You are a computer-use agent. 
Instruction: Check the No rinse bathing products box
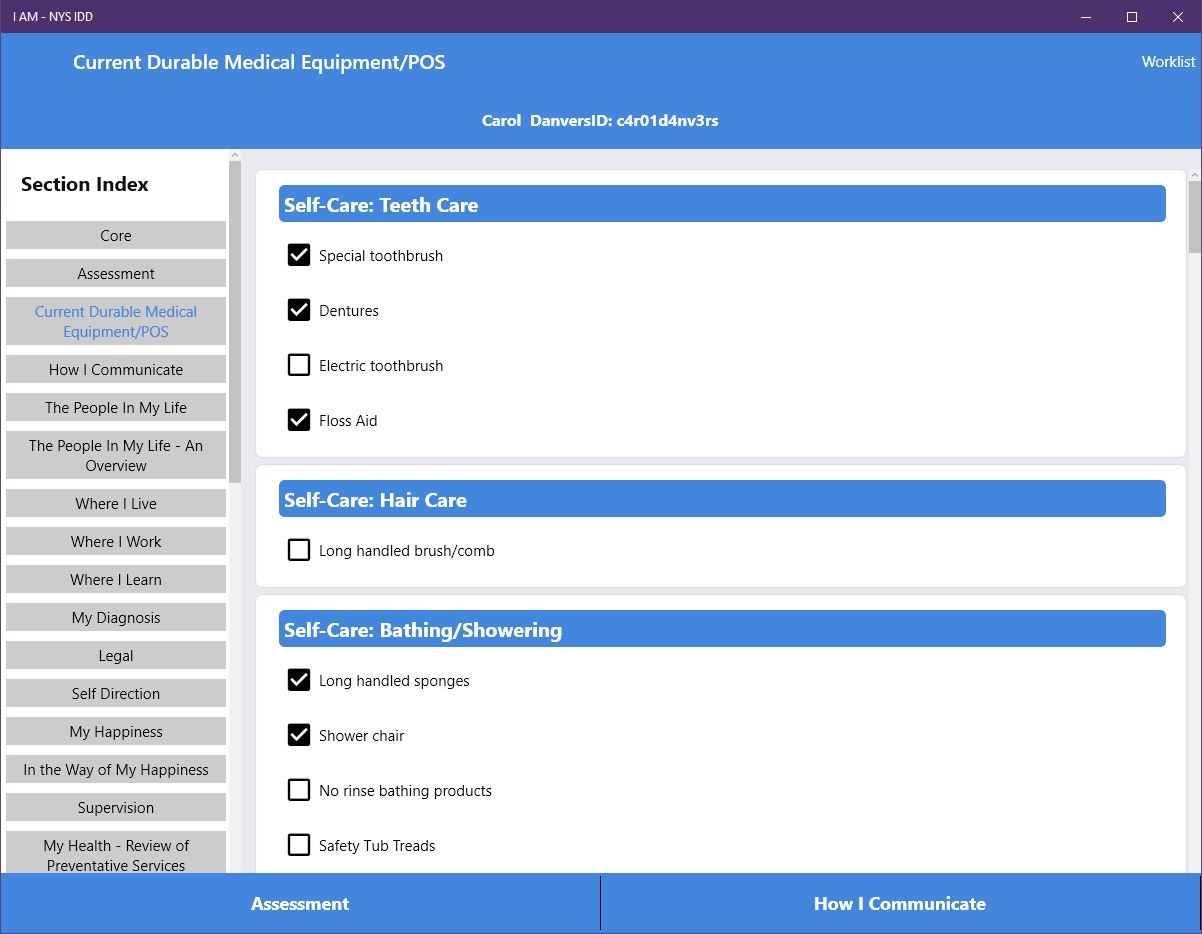point(298,790)
